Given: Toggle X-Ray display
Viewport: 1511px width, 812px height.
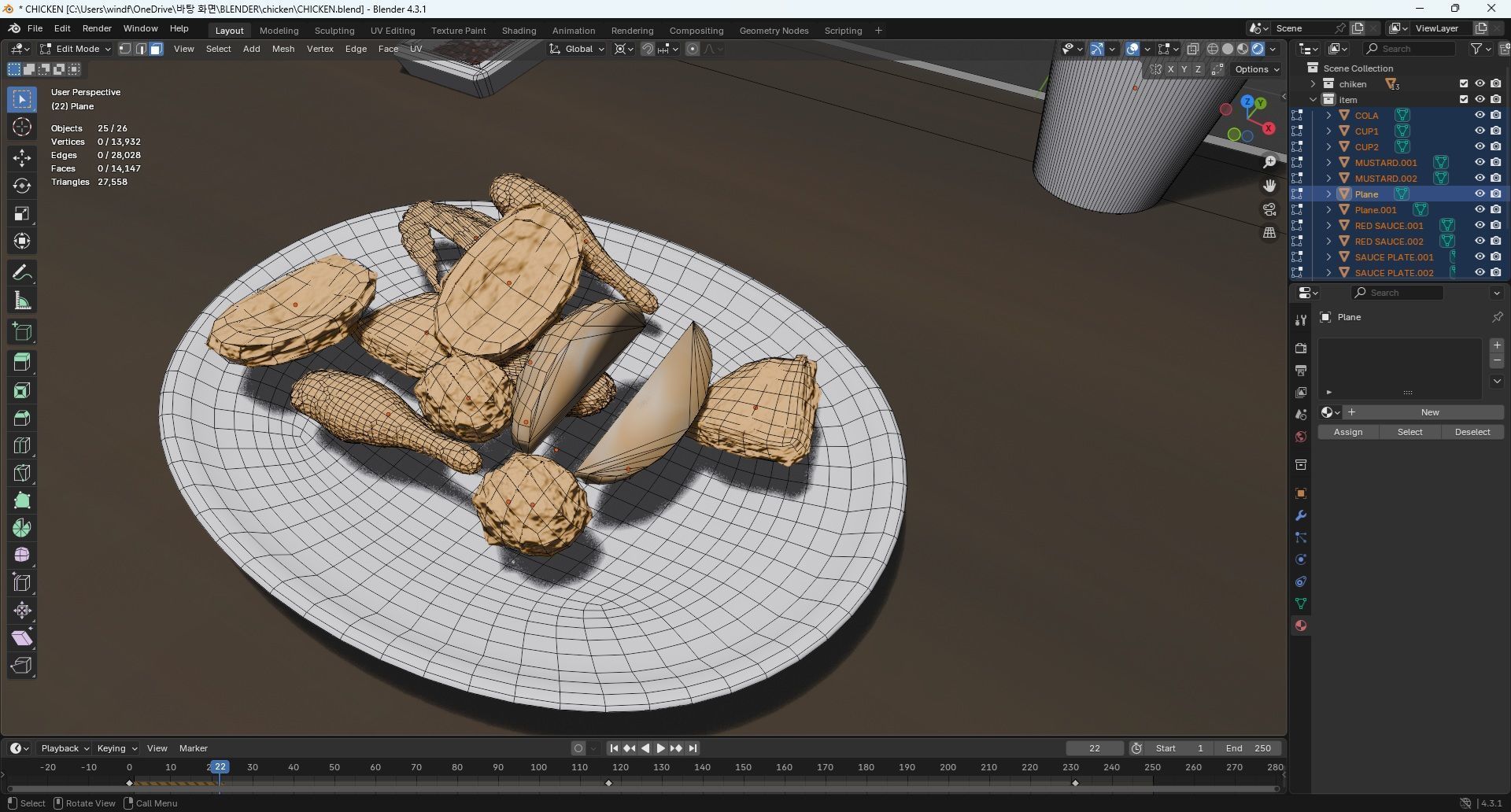Looking at the screenshot, I should pyautogui.click(x=1193, y=49).
